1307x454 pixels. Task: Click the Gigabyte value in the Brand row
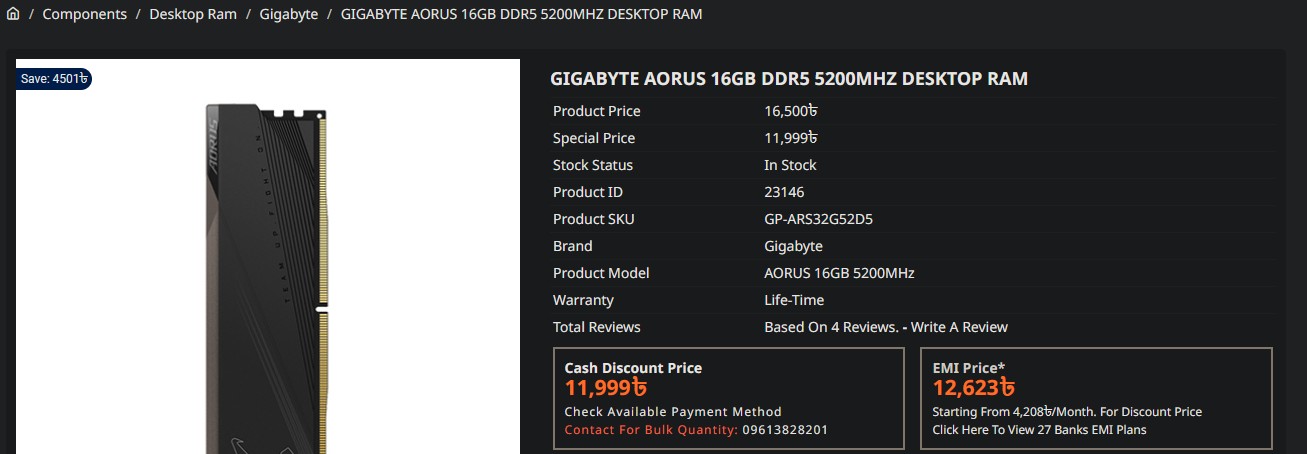point(793,246)
